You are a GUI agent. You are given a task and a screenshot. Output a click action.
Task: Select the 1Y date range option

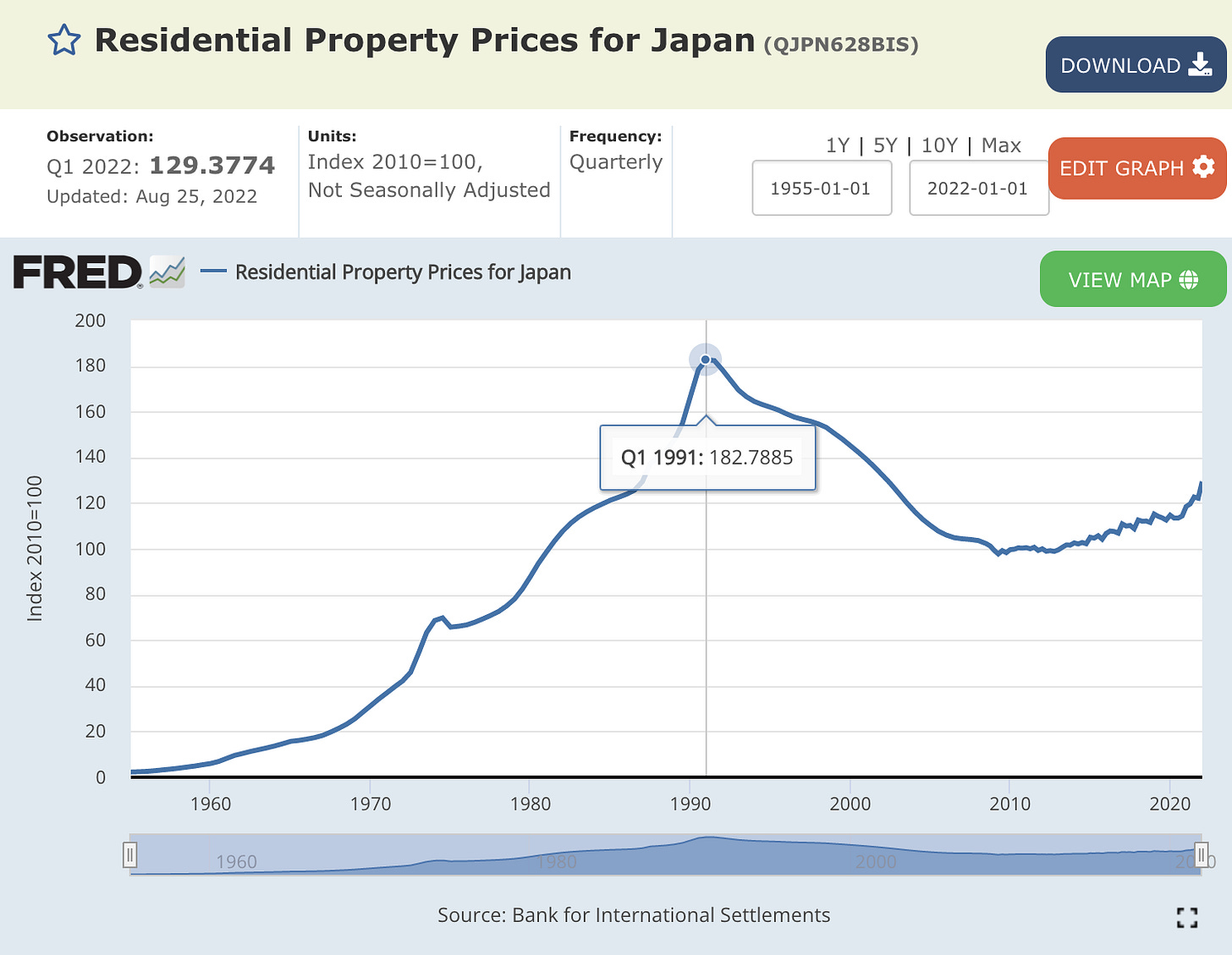pyautogui.click(x=839, y=145)
